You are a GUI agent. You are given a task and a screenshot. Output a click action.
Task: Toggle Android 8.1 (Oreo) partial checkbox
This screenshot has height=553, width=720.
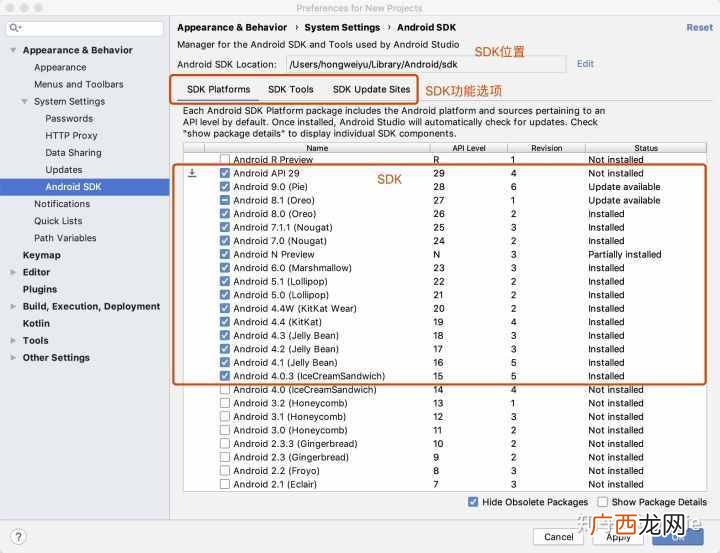click(x=225, y=200)
